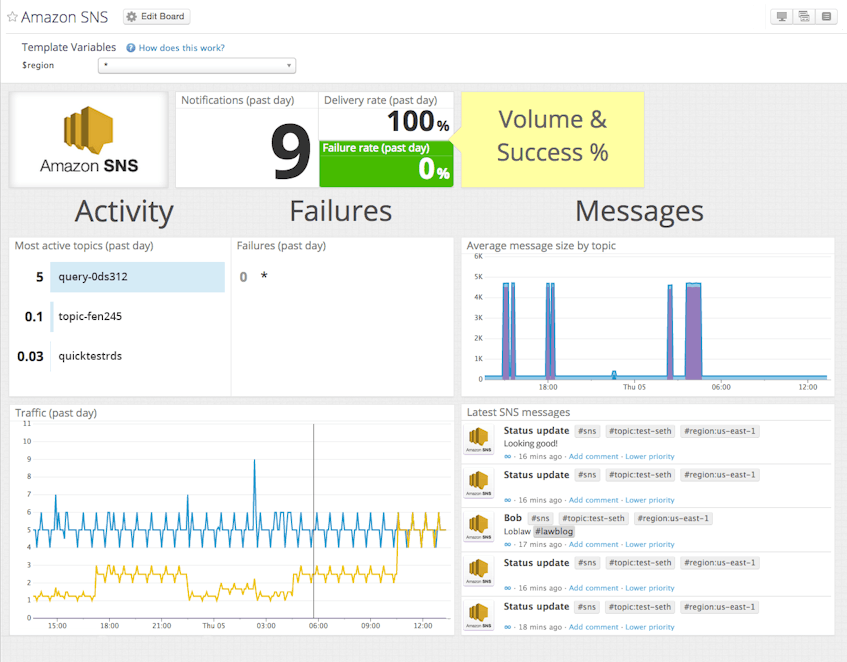The width and height of the screenshot is (847, 662).
Task: Switch to TV monitor display mode icon
Action: [781, 17]
